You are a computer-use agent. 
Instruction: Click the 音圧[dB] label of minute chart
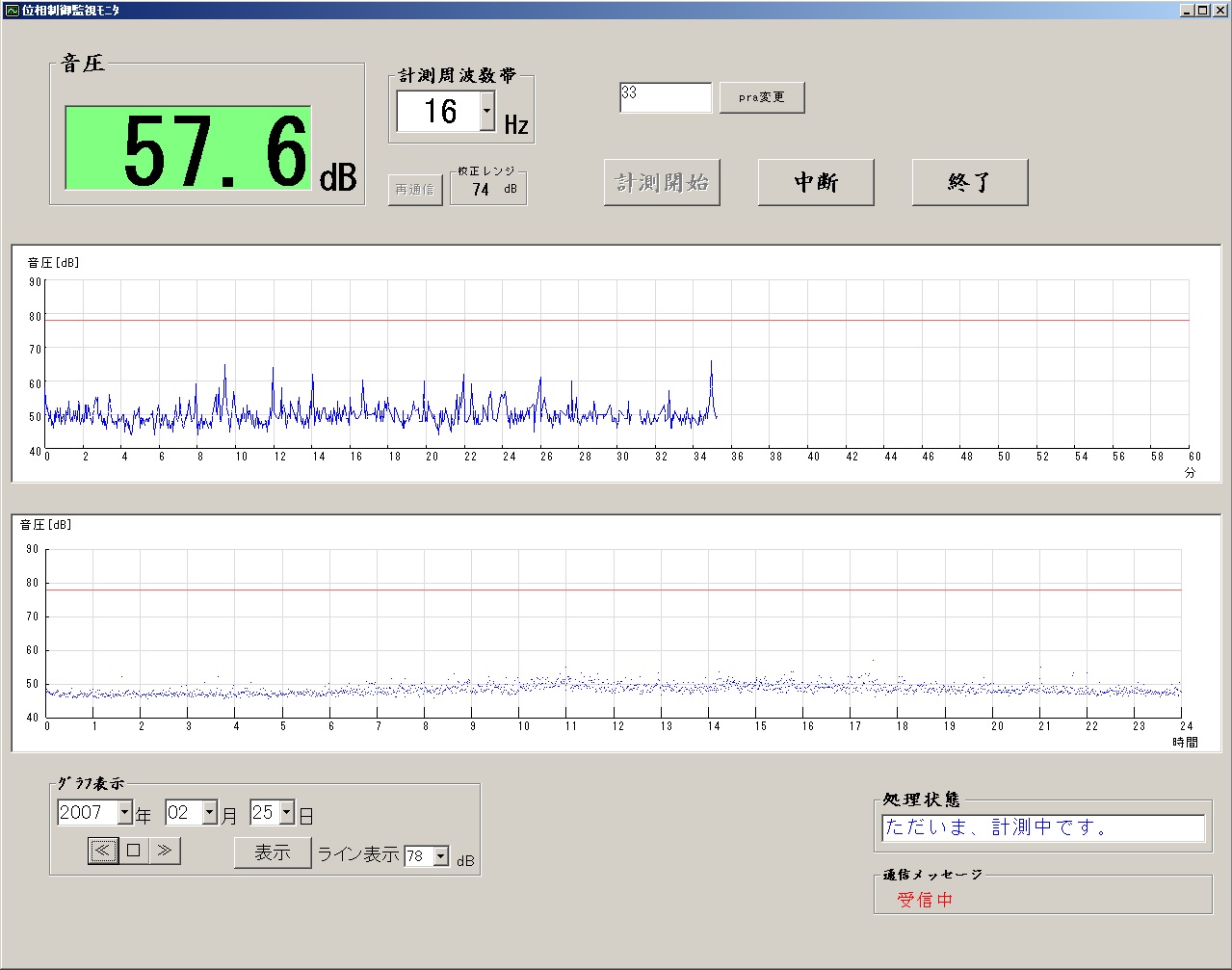pos(53,262)
